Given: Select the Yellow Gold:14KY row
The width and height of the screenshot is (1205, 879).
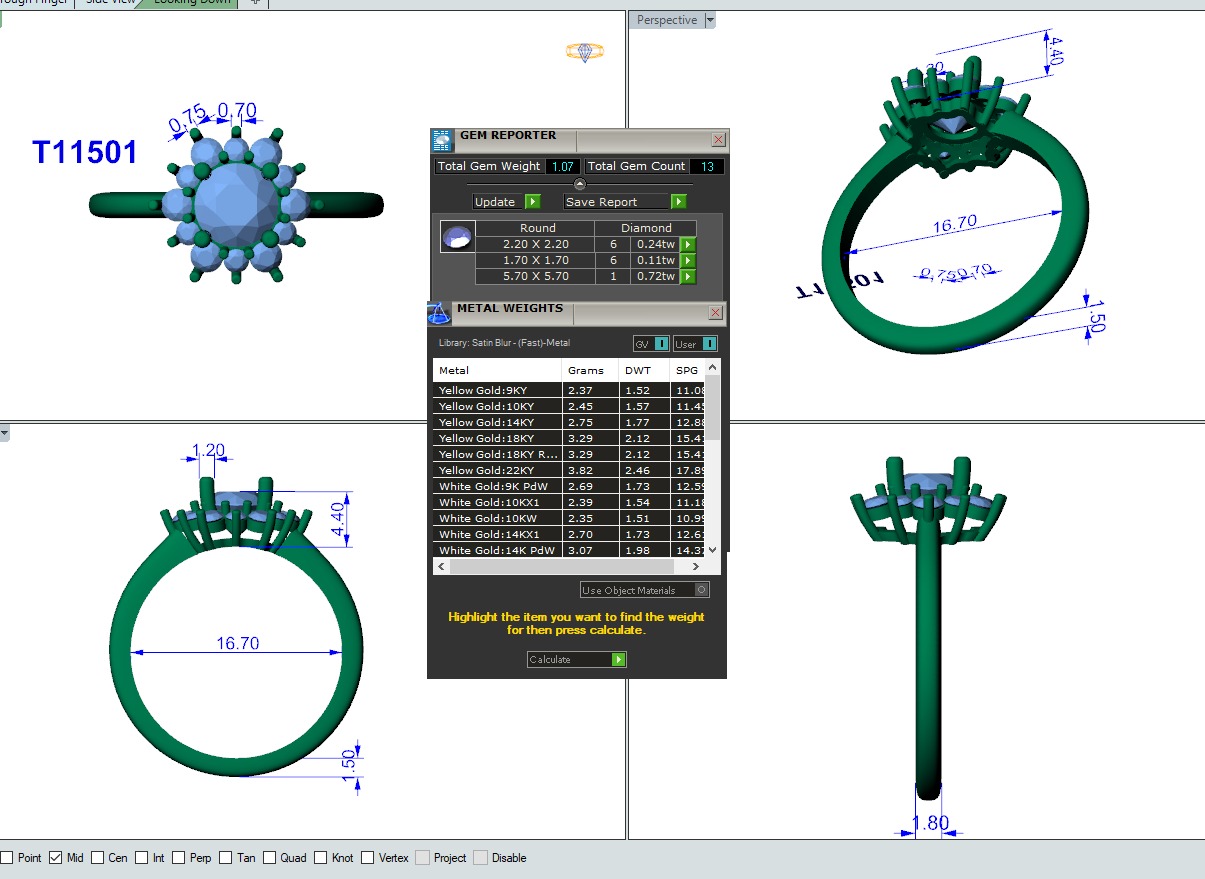Looking at the screenshot, I should (x=569, y=422).
